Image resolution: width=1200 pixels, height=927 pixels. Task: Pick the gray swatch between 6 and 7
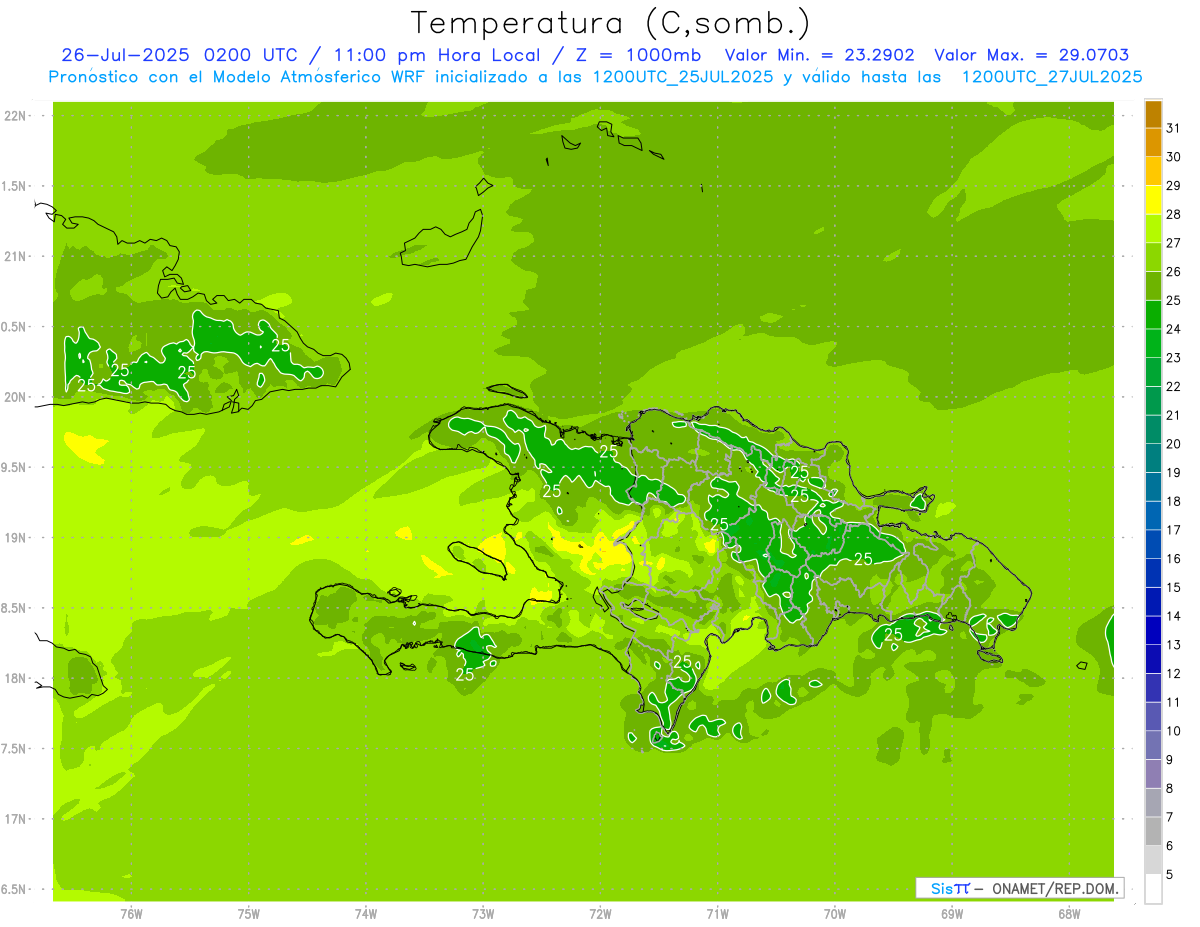pos(1153,832)
